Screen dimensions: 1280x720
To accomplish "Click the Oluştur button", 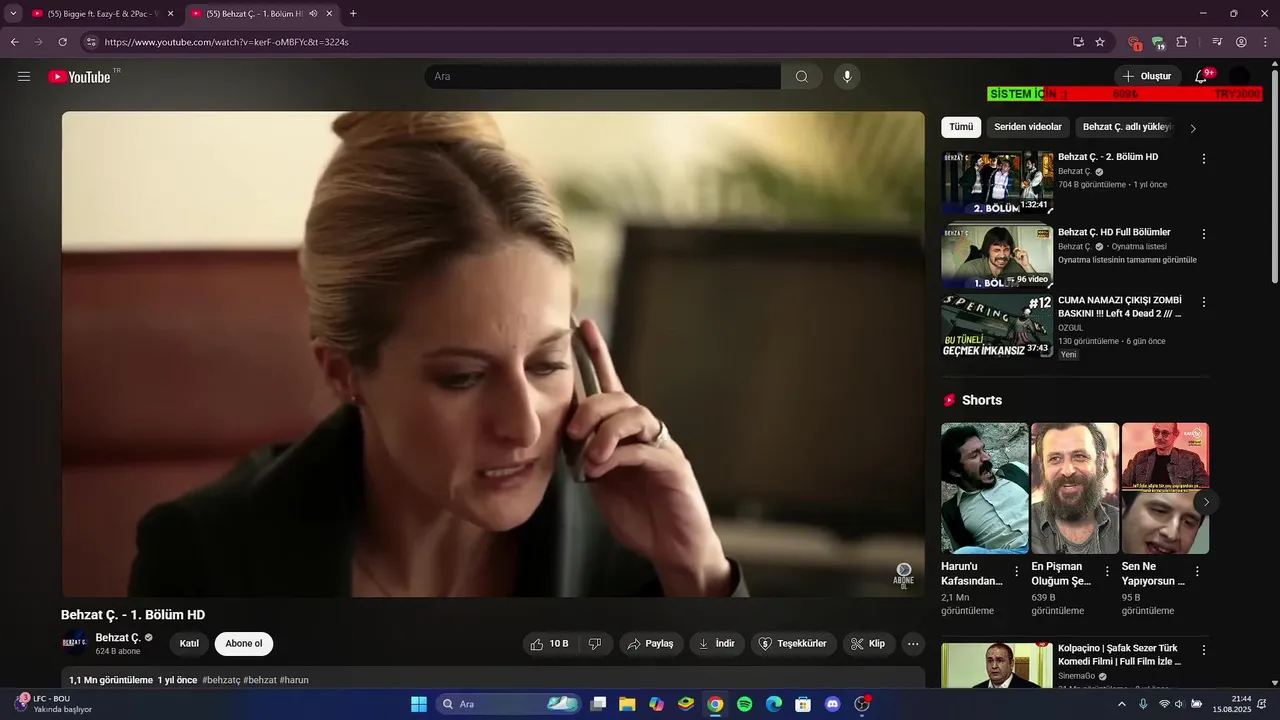I will (1147, 76).
